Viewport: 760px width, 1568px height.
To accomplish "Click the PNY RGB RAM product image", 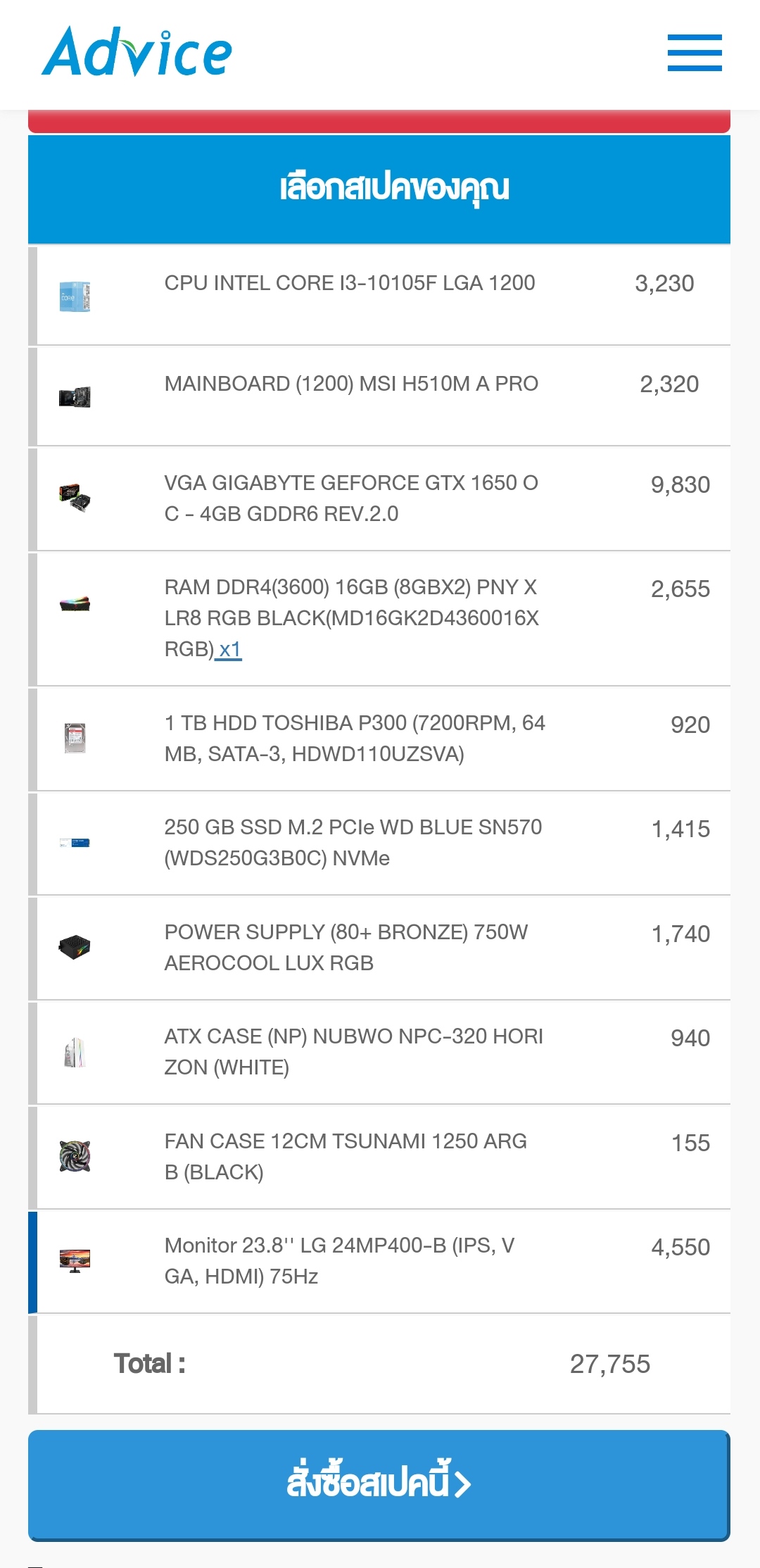I will [75, 603].
